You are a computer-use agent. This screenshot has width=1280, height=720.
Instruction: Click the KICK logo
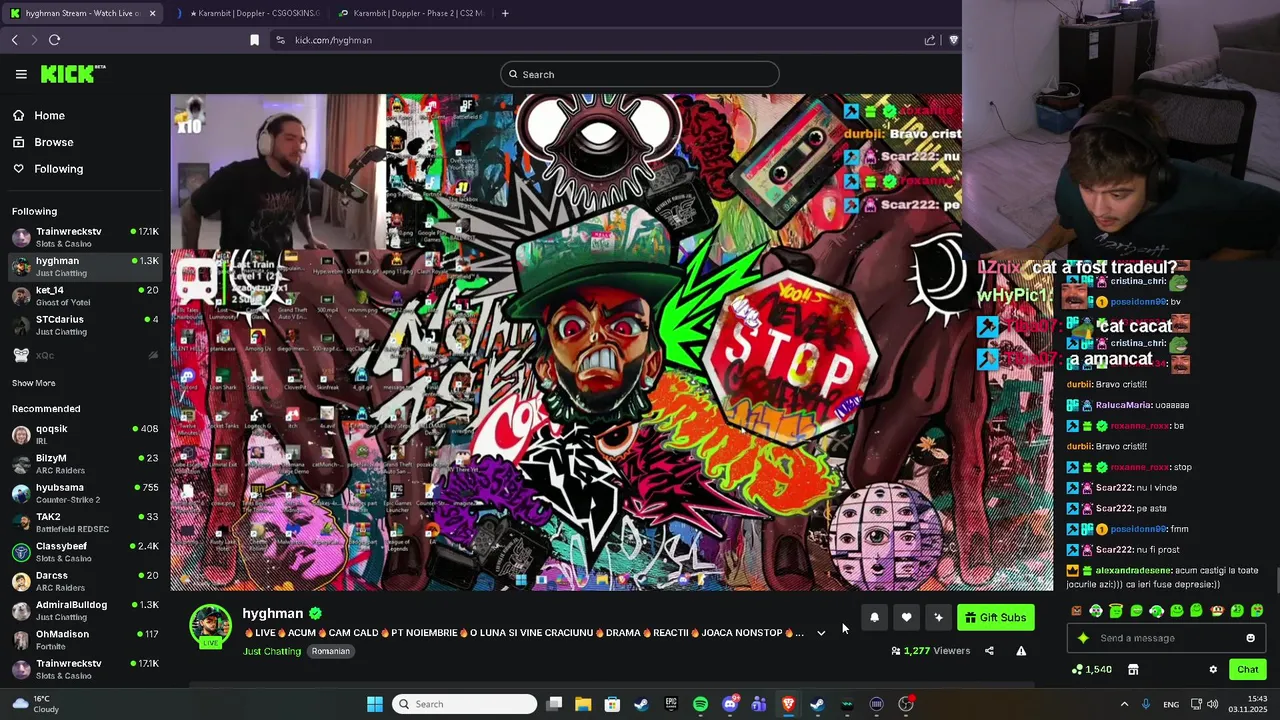[x=72, y=74]
